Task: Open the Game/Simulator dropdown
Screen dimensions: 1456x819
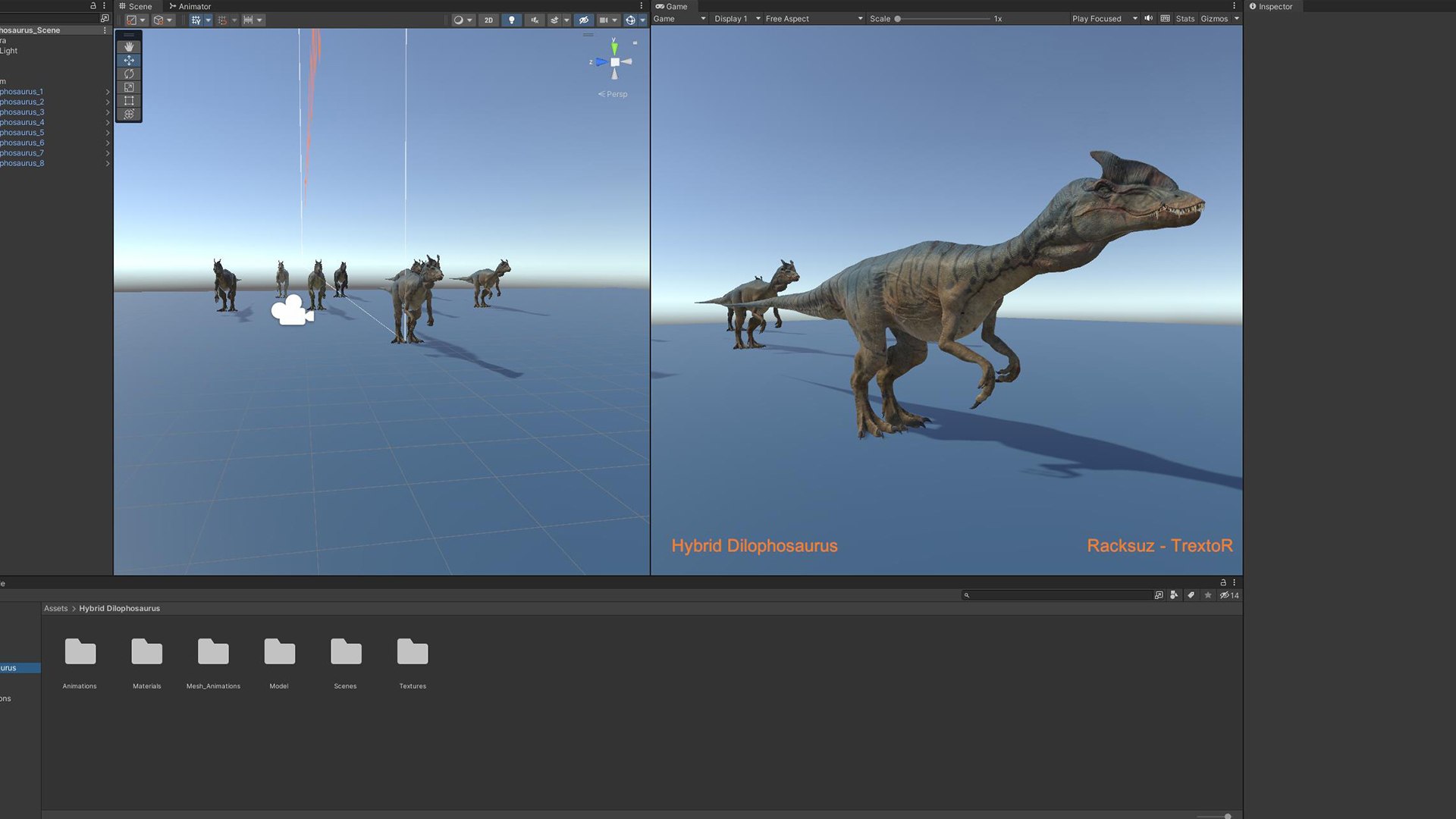Action: pyautogui.click(x=680, y=18)
